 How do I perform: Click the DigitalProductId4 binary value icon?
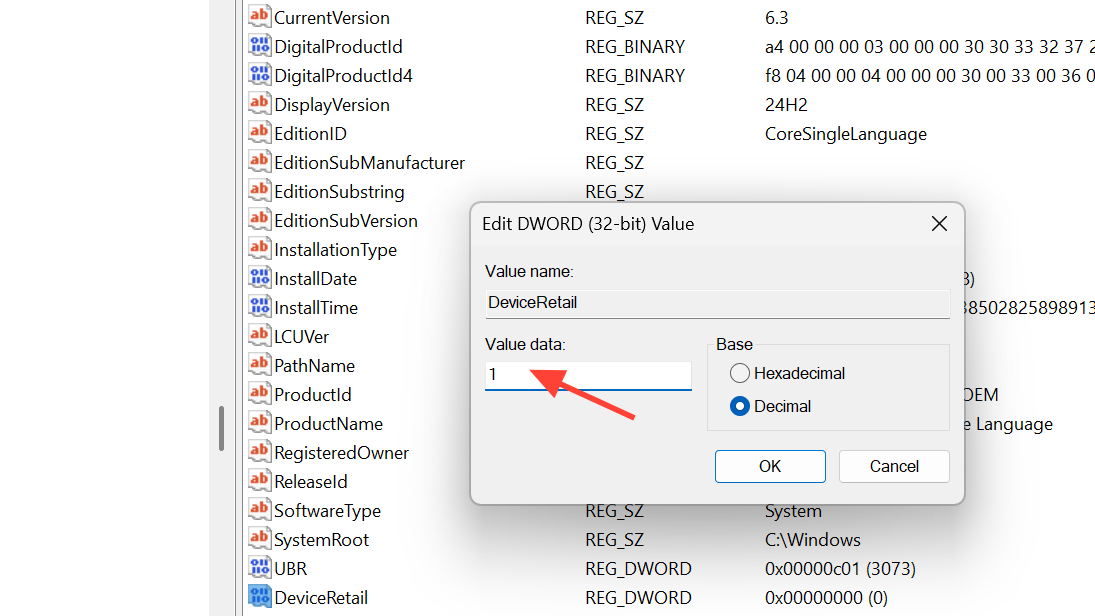259,75
